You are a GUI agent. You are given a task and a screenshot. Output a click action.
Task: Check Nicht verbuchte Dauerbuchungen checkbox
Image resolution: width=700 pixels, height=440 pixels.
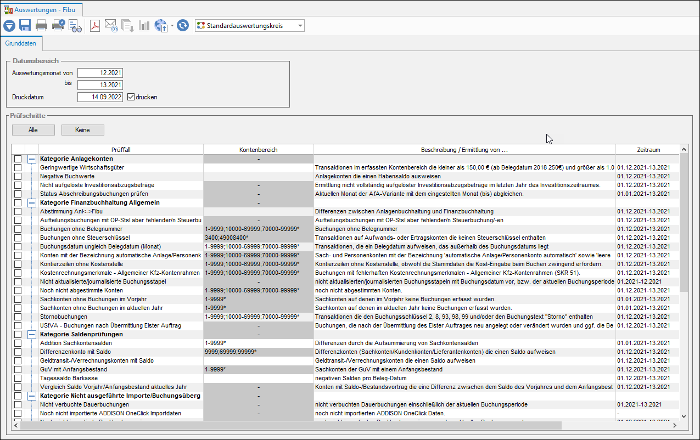tap(17, 405)
